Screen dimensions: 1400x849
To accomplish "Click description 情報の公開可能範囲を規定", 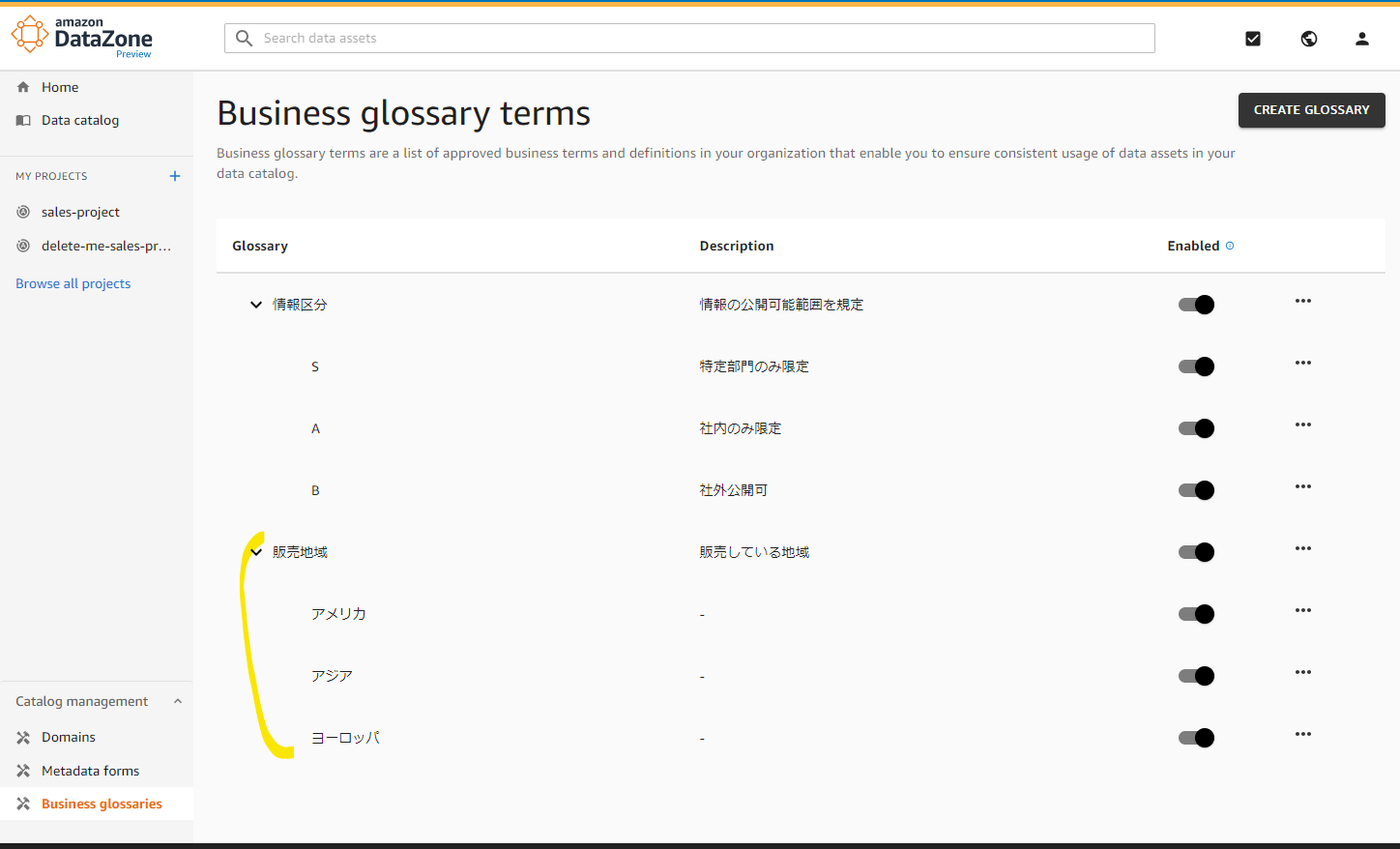I will [781, 305].
